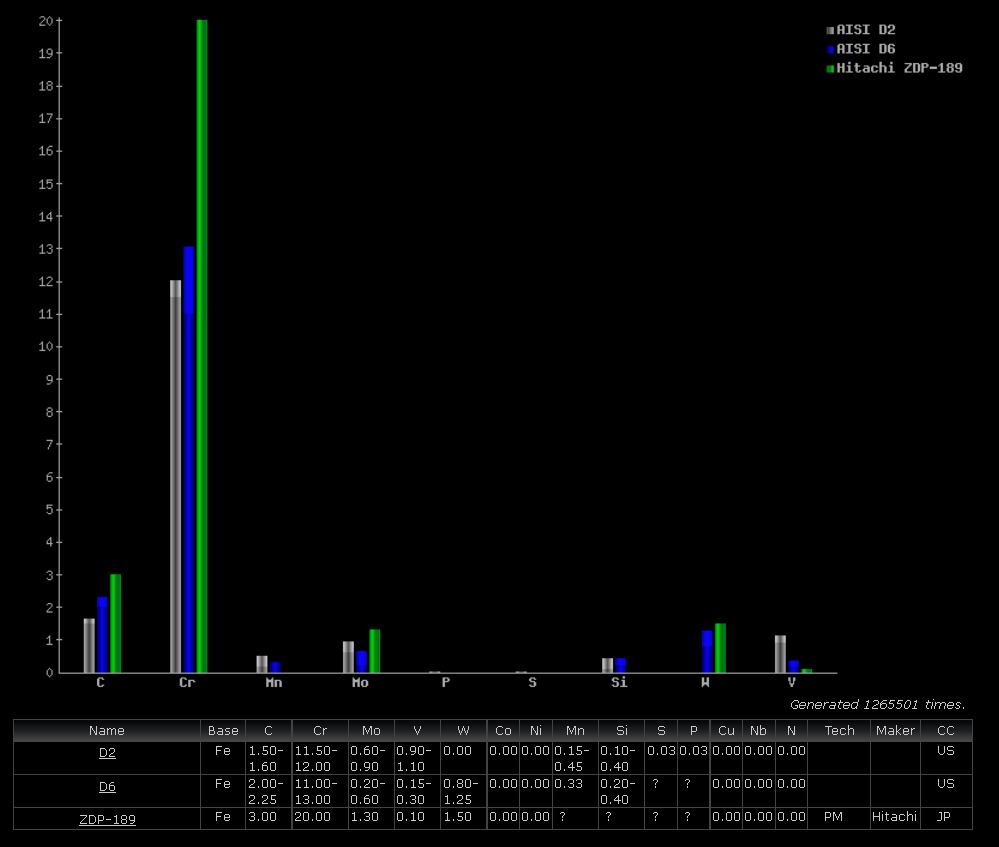Screen dimensions: 999x847
Task: Click the blue D6 tungsten bar
Action: pyautogui.click(x=707, y=651)
